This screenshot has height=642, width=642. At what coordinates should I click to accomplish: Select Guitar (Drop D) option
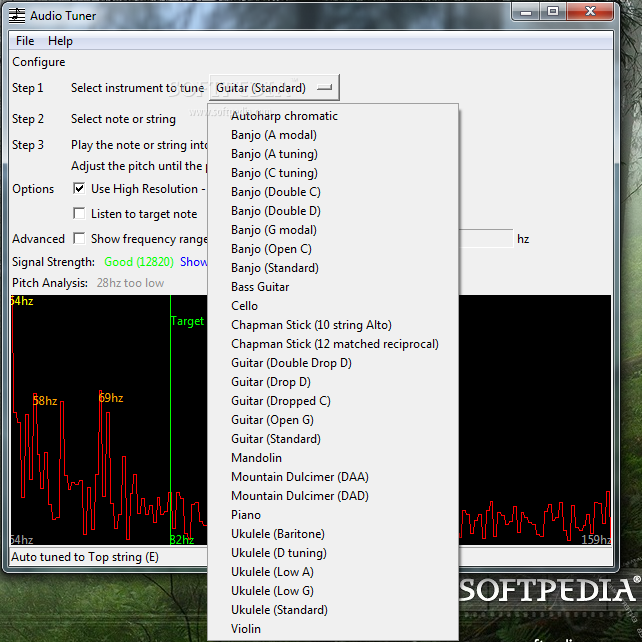pos(333,382)
